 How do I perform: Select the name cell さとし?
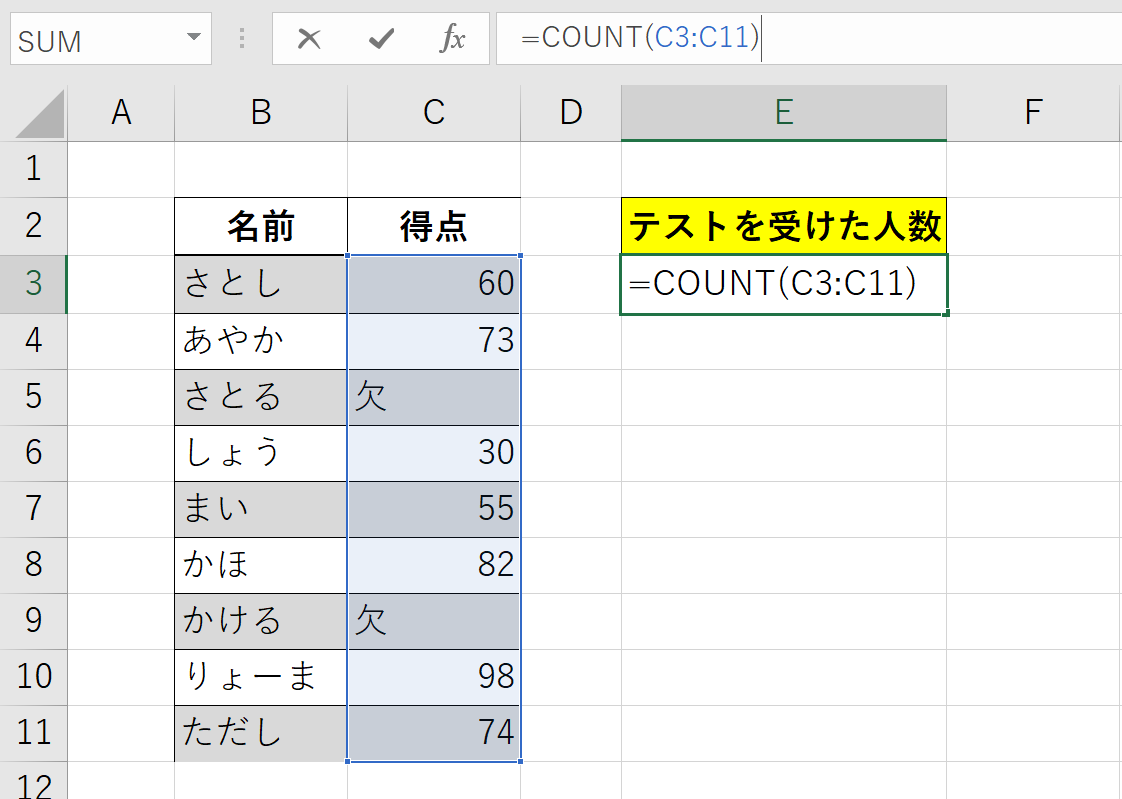tap(261, 284)
